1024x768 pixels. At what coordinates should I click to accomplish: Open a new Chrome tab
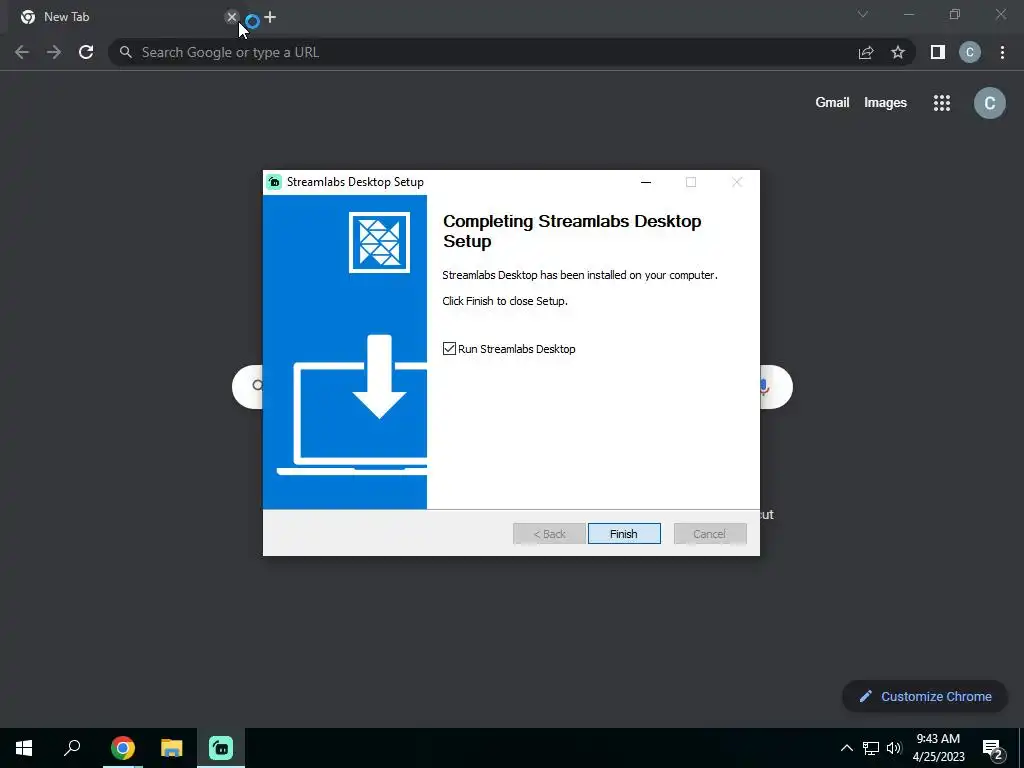[270, 17]
